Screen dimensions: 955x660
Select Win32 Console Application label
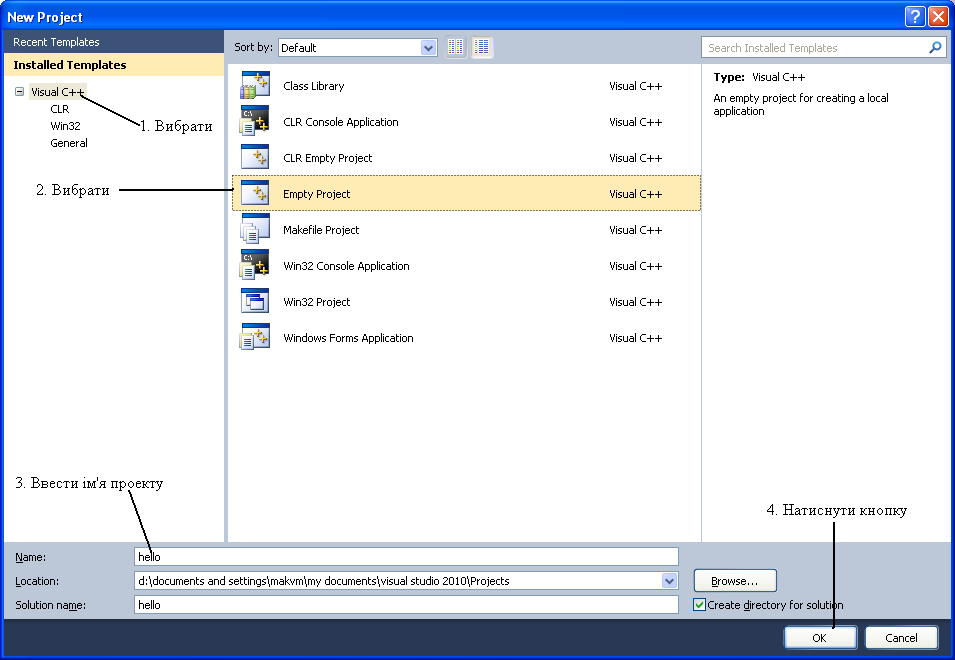(x=346, y=265)
